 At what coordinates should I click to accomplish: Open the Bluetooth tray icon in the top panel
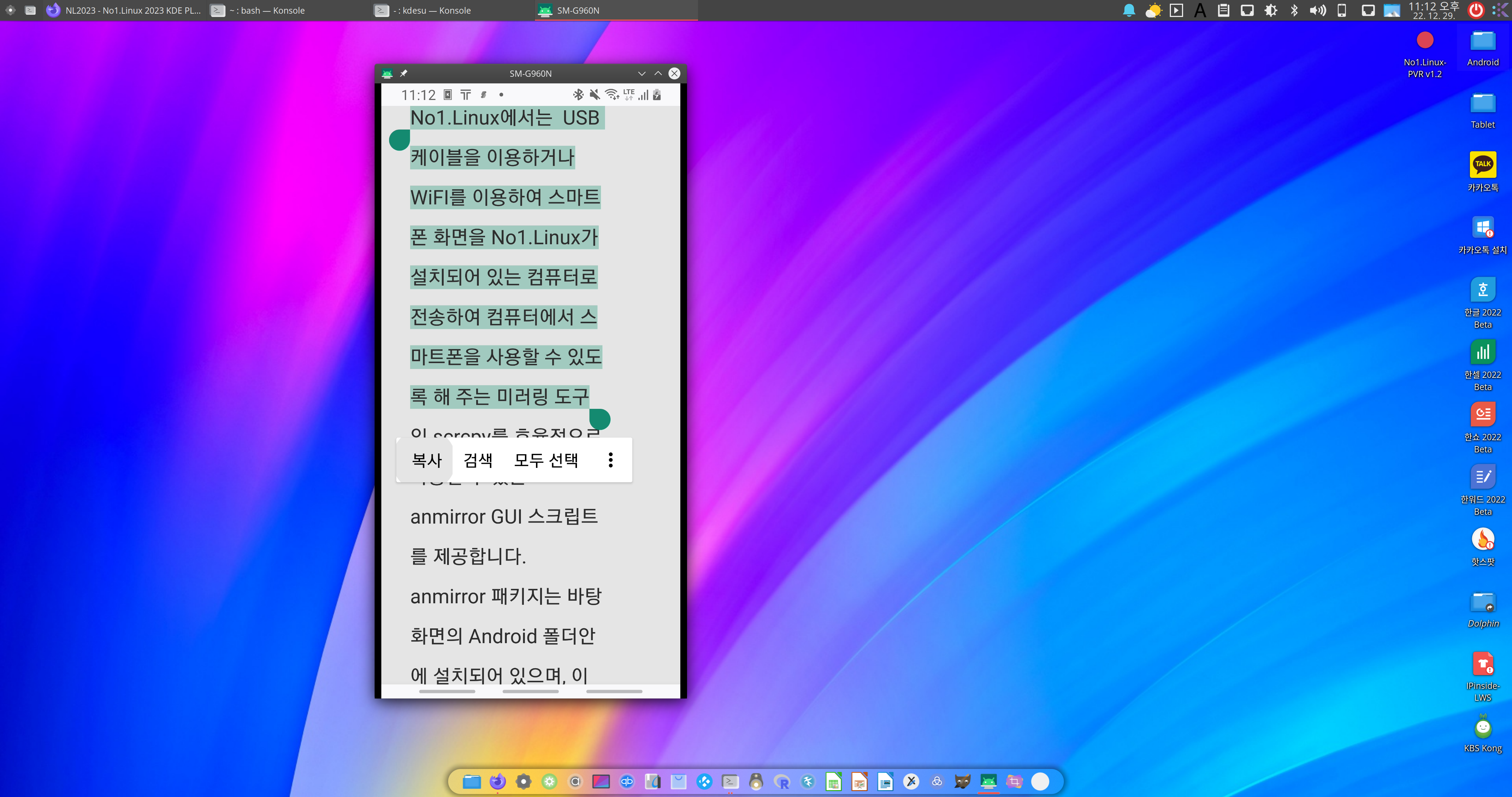coord(1294,11)
